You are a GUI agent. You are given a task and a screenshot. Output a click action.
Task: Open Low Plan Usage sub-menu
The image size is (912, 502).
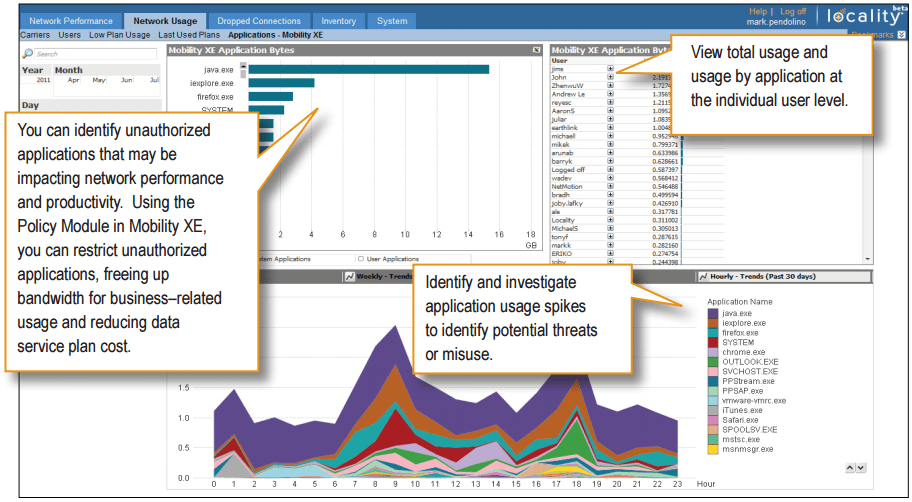tap(119, 35)
